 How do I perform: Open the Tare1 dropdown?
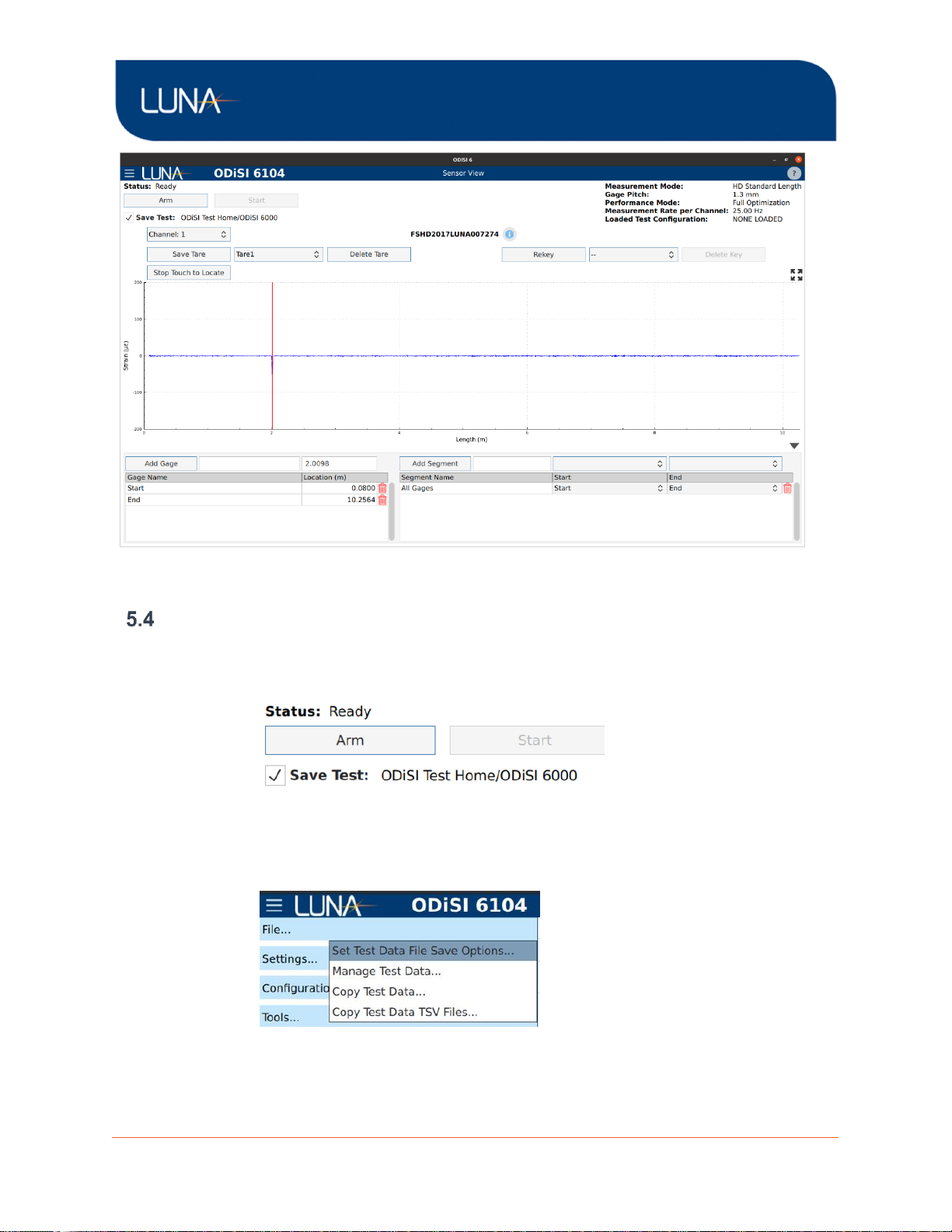tap(278, 254)
